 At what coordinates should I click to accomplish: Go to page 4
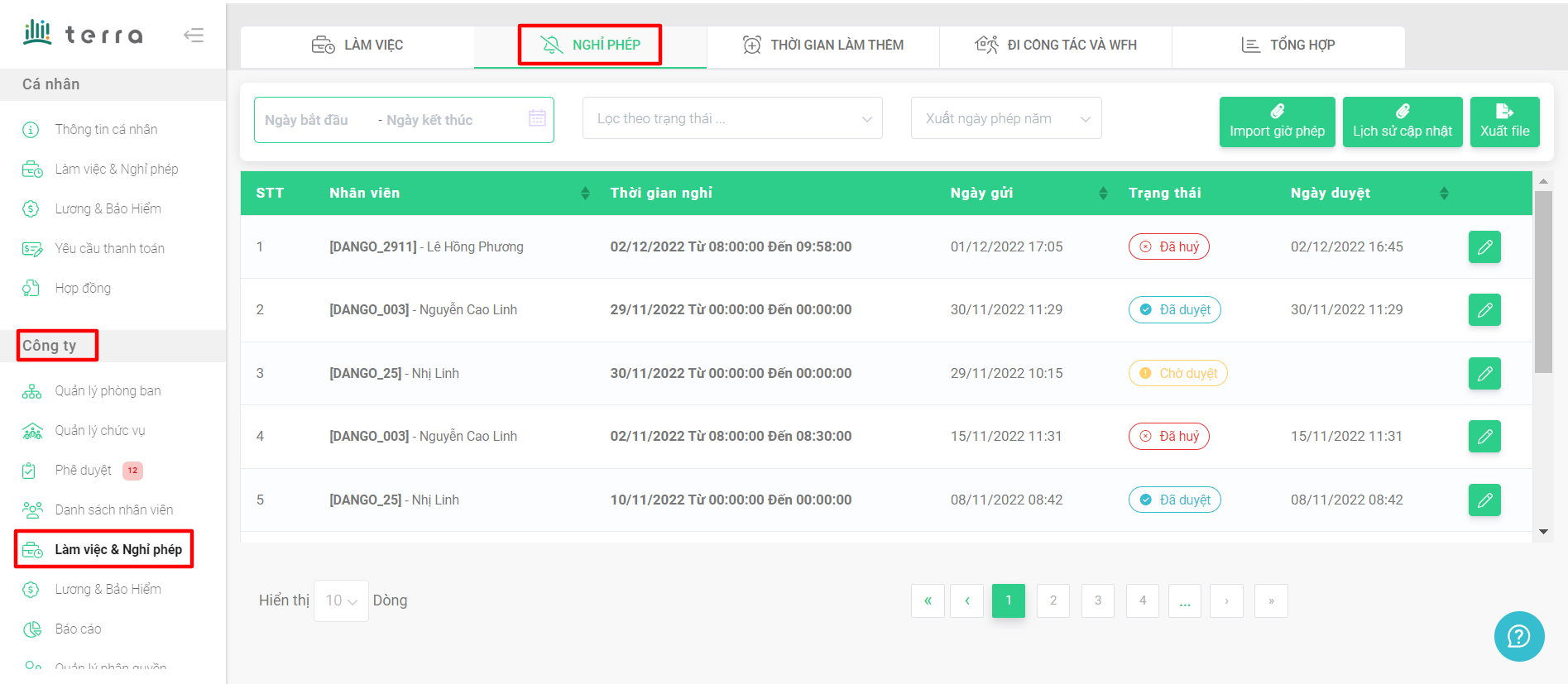pyautogui.click(x=1142, y=600)
